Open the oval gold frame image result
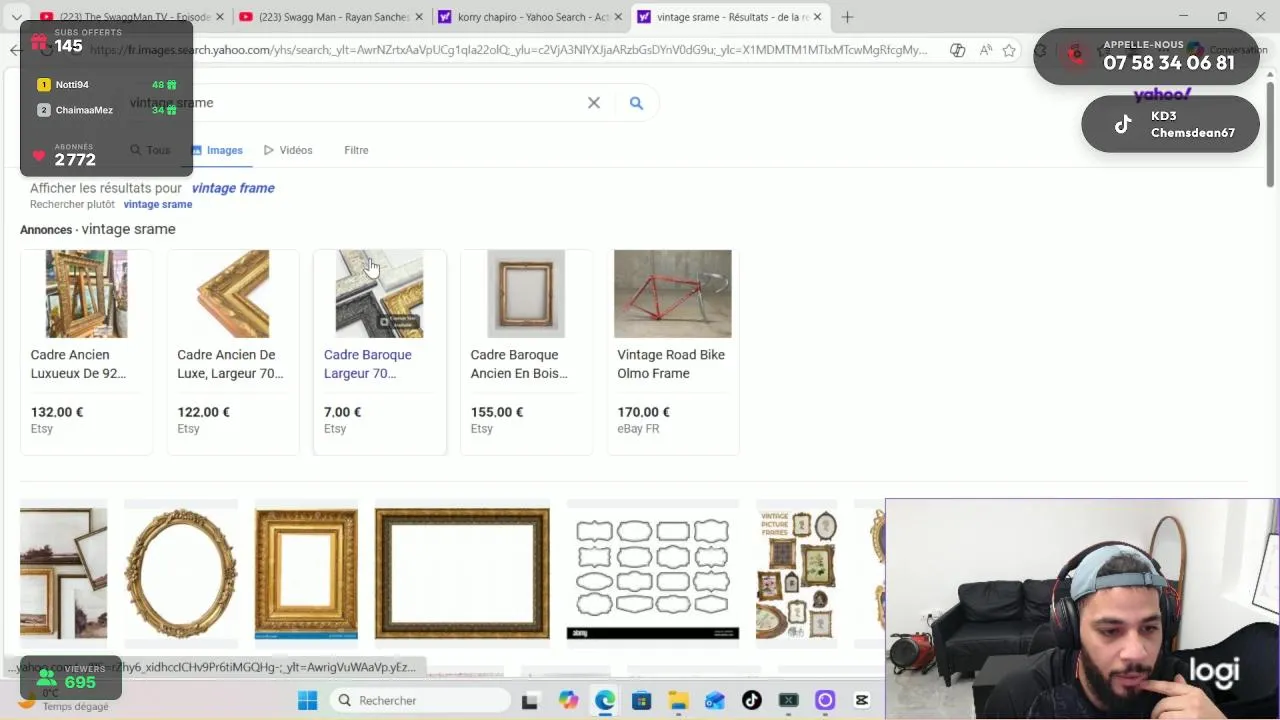Screen dimensions: 1280x720 click(x=181, y=573)
